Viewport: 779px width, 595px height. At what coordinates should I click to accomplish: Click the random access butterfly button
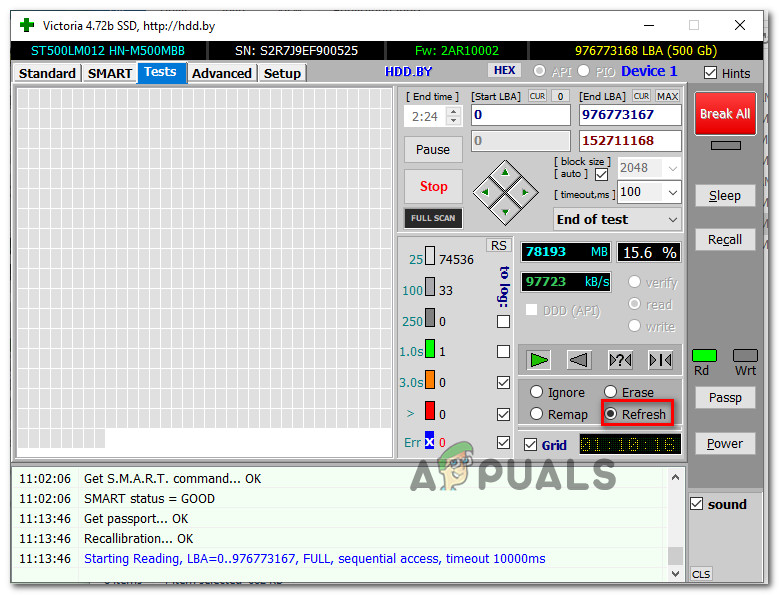pyautogui.click(x=620, y=359)
